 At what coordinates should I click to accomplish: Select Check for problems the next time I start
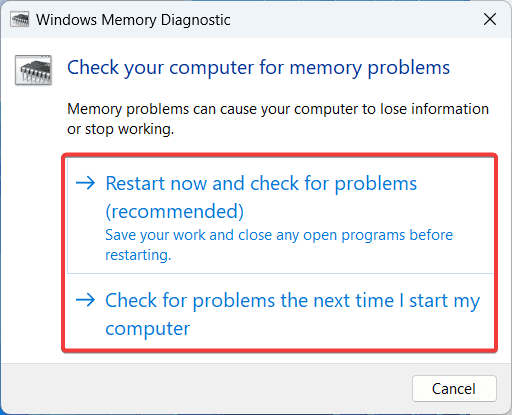pyautogui.click(x=280, y=312)
